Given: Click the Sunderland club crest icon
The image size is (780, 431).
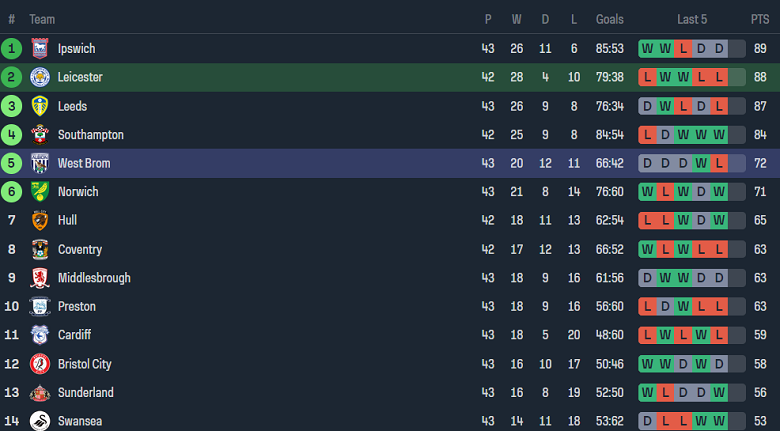Looking at the screenshot, I should coord(40,393).
